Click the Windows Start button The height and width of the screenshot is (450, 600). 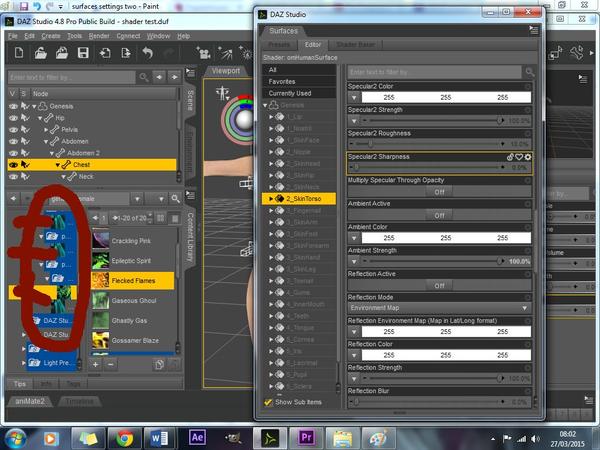(14, 439)
